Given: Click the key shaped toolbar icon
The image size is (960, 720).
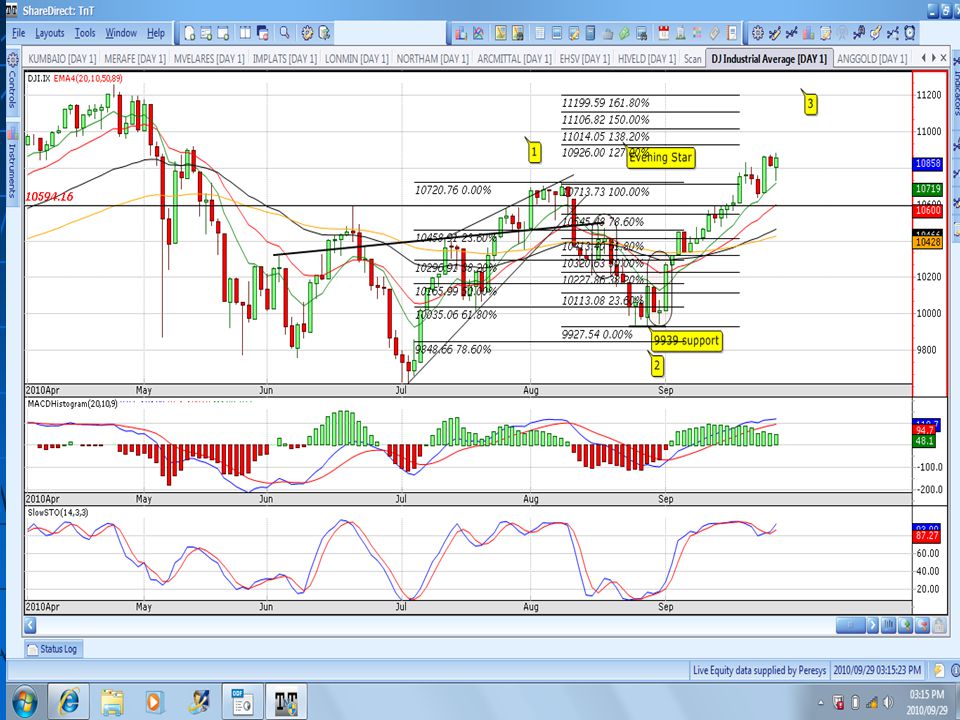Looking at the screenshot, I should [x=876, y=33].
